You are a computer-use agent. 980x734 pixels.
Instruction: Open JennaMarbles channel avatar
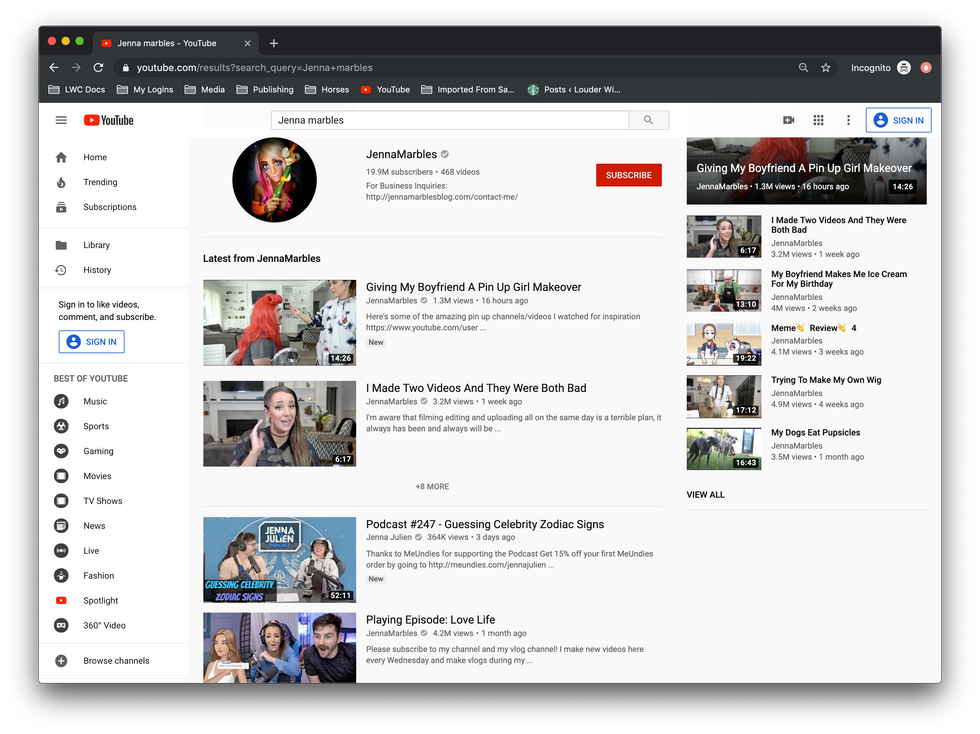coord(274,180)
